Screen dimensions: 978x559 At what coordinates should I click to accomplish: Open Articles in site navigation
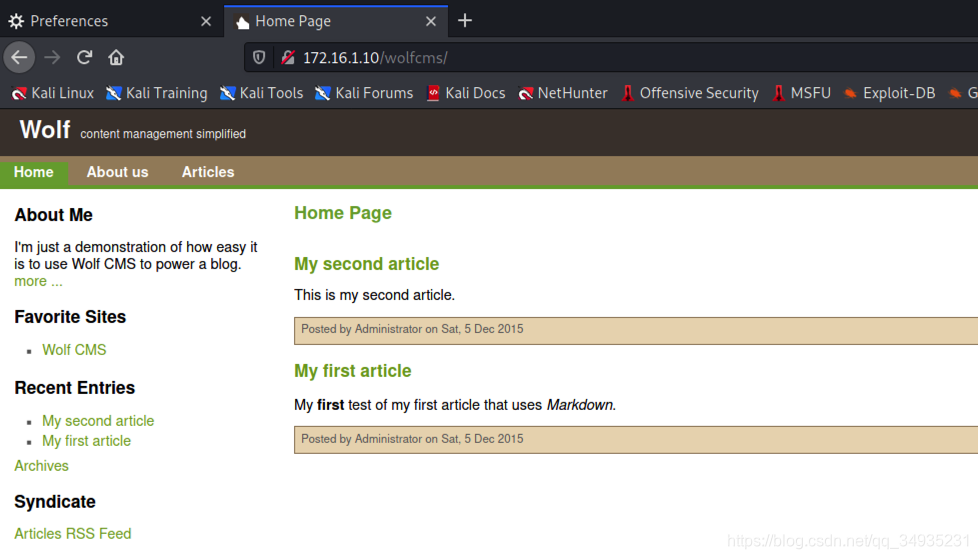click(x=208, y=172)
